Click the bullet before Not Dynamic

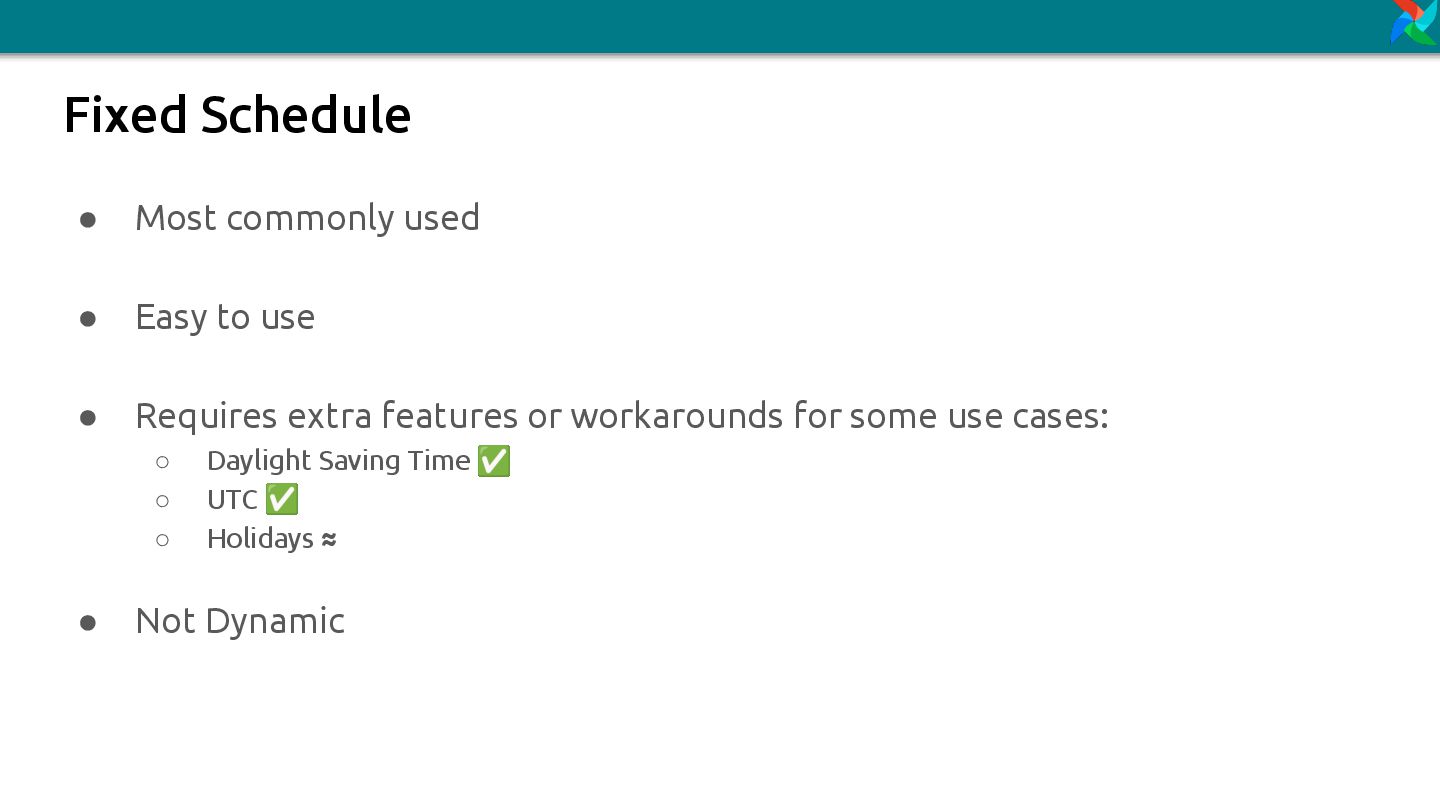88,622
